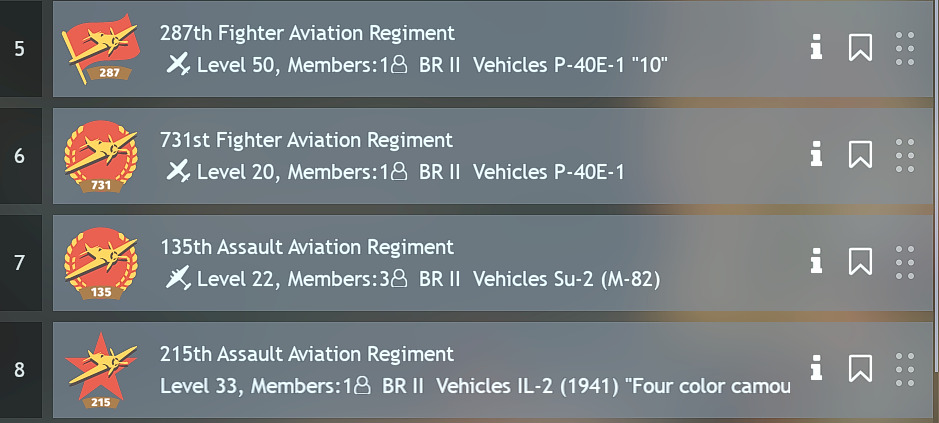Select squad slot number 8
939x423 pixels.
point(20,370)
